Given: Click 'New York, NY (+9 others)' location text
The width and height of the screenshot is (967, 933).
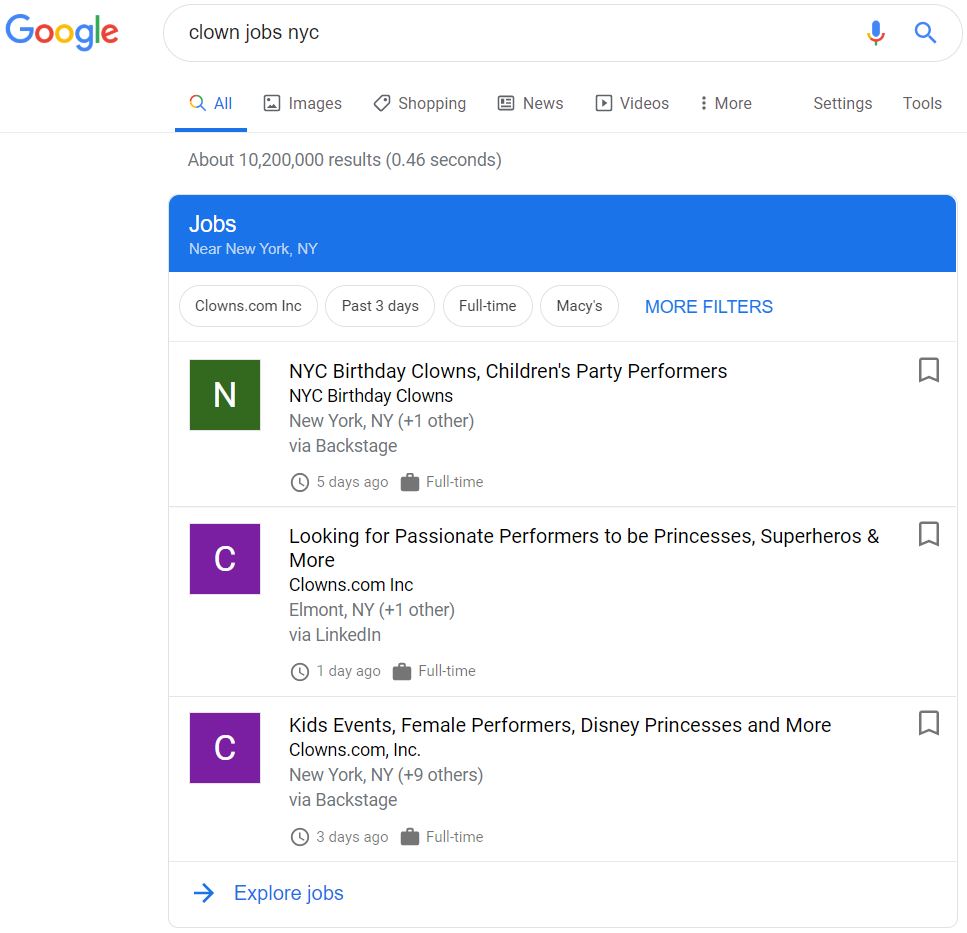Looking at the screenshot, I should pyautogui.click(x=386, y=775).
